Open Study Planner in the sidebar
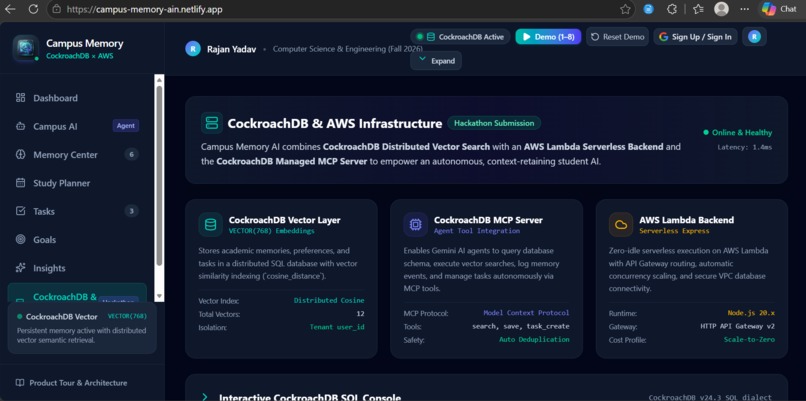 77,183
